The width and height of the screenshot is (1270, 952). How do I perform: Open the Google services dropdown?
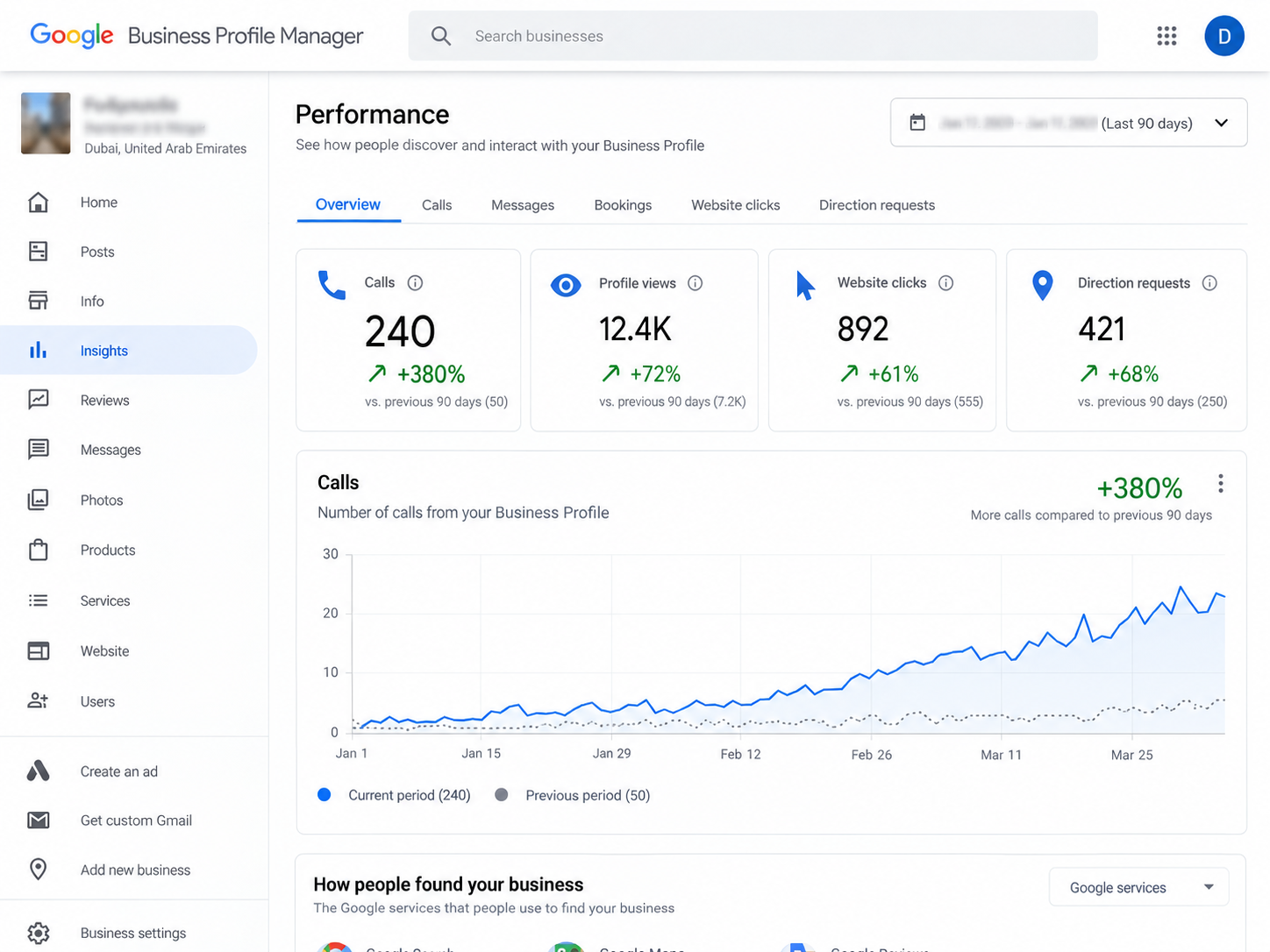tap(1138, 887)
